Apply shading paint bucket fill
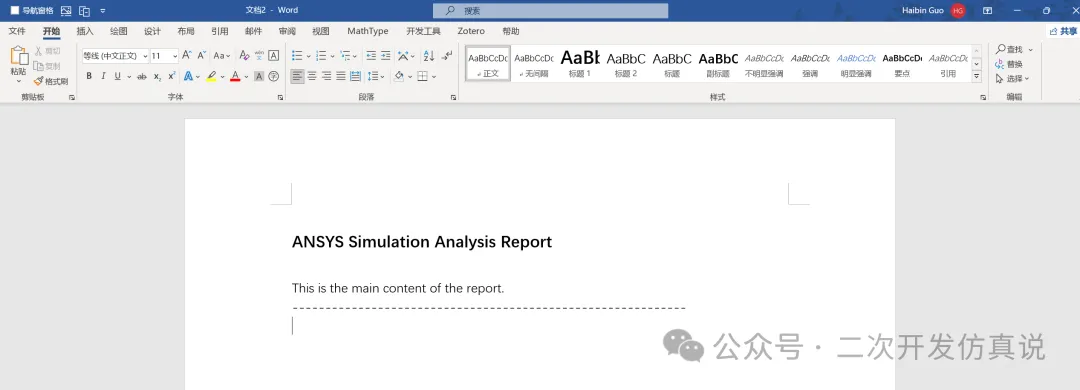Viewport: 1080px width, 390px height. tap(398, 76)
